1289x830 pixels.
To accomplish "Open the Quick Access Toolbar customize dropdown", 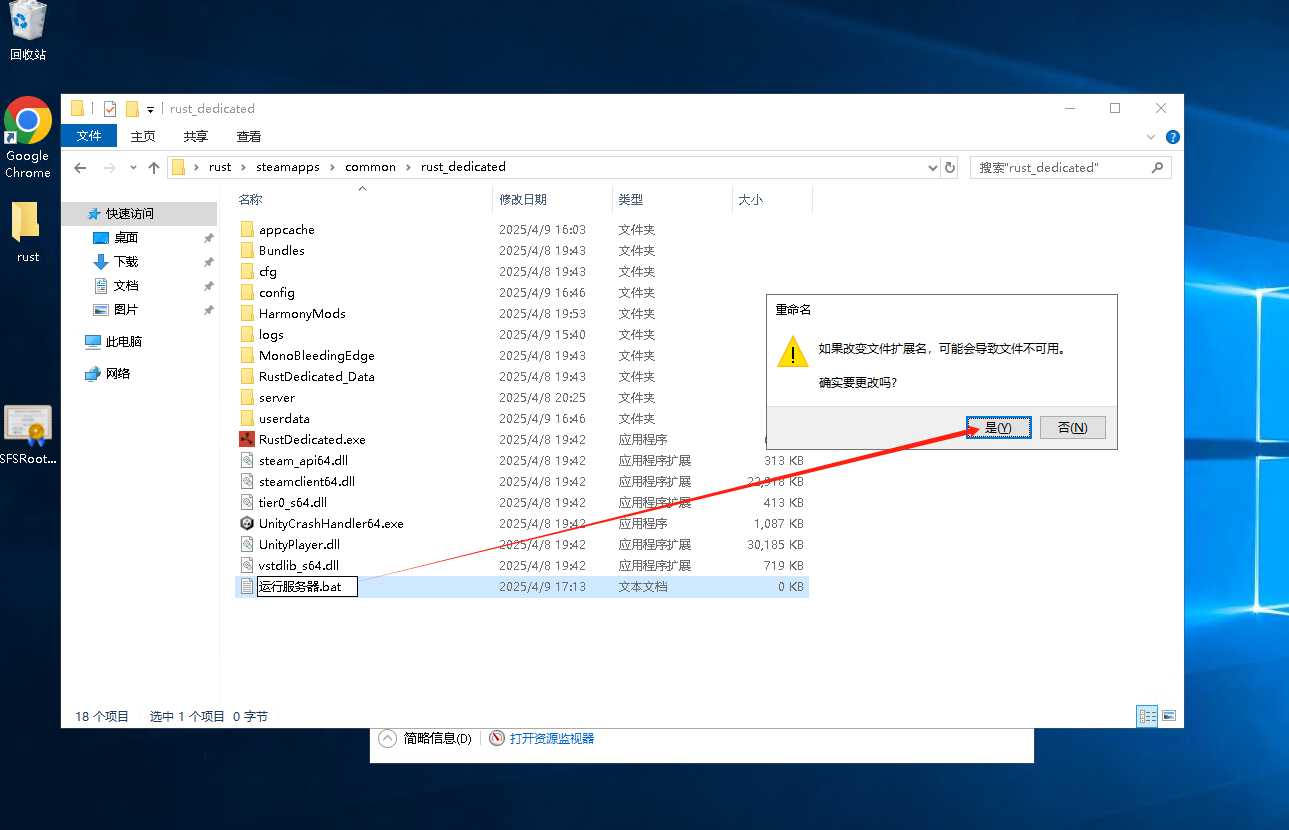I will tap(150, 109).
